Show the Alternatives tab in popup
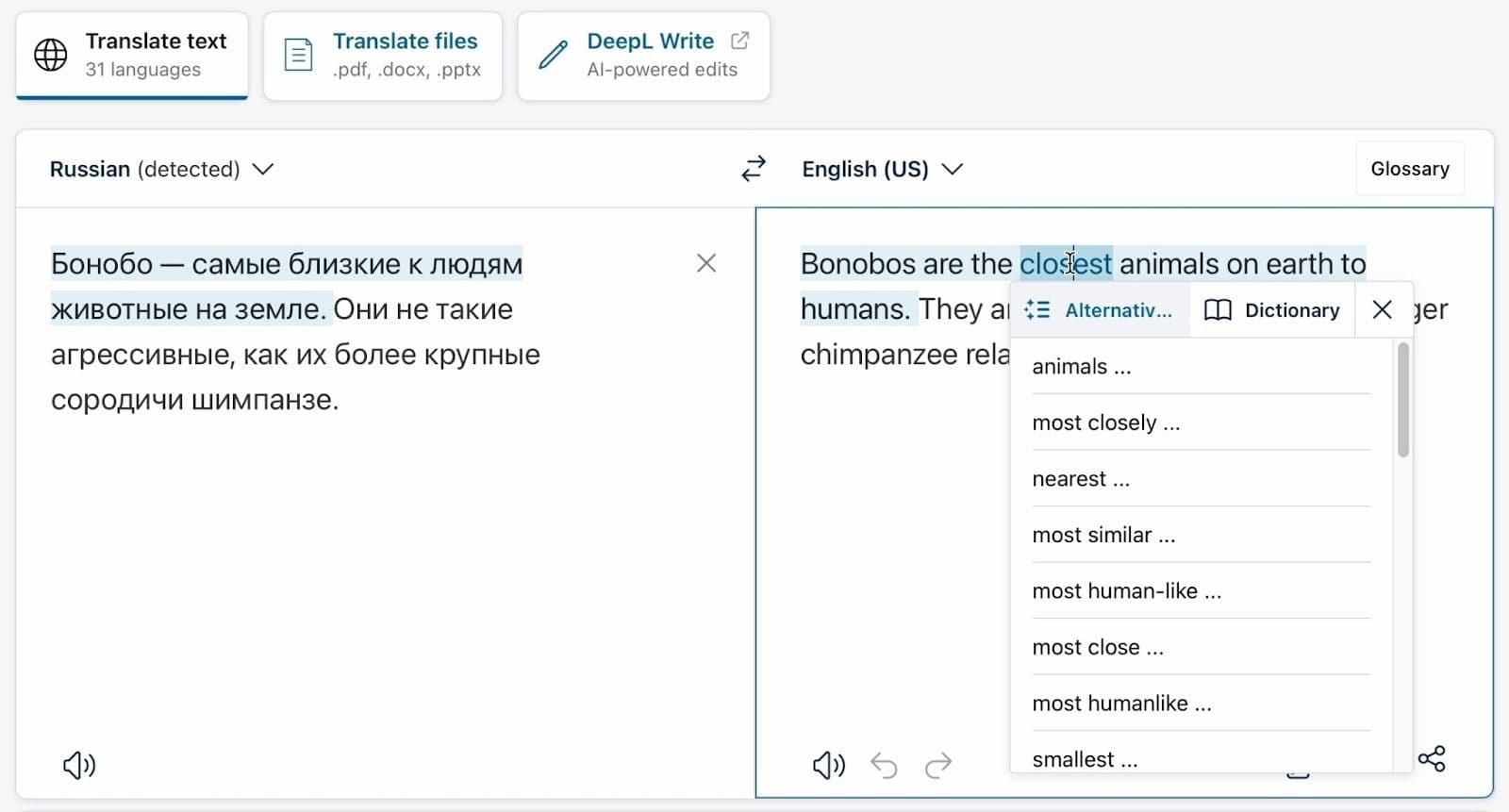1509x812 pixels. (x=1100, y=310)
